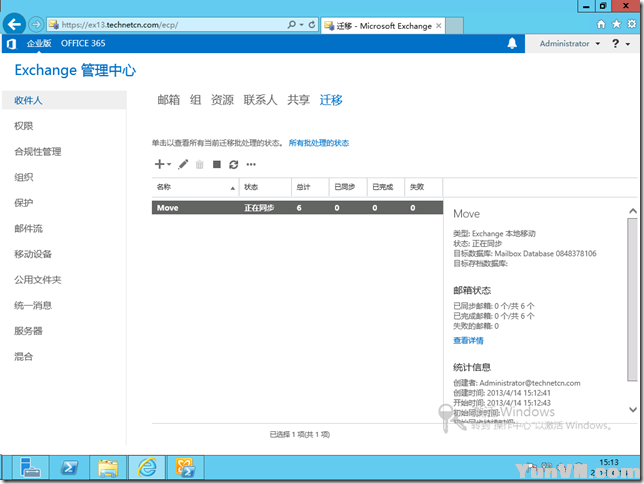This screenshot has height=484, width=644.
Task: Close the 迁移 - Microsoft Exchange tab
Action: tap(439, 25)
